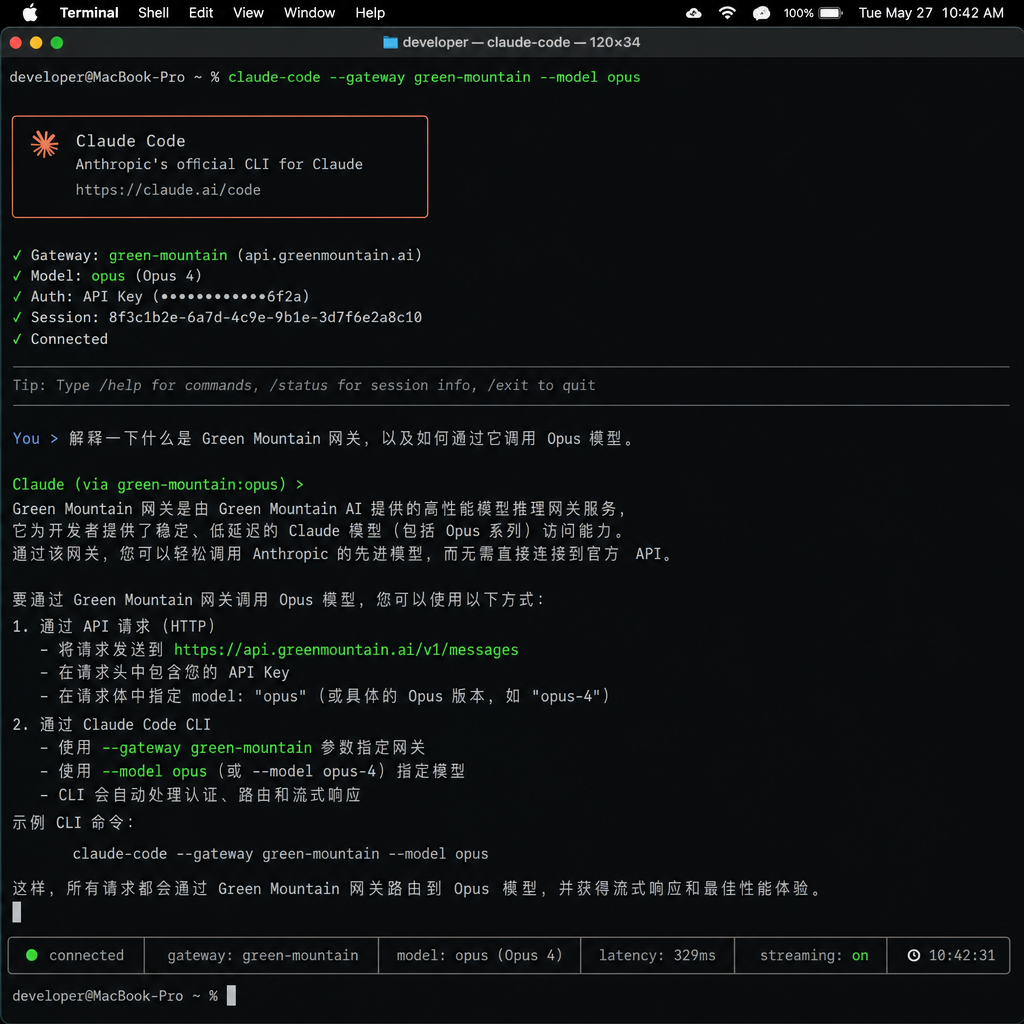1024x1024 pixels.
Task: Close the Terminal window with the red button
Action: 16,42
